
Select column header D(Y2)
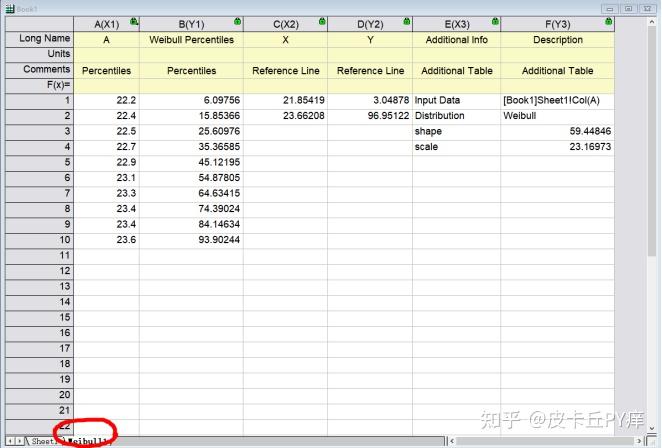(x=370, y=24)
